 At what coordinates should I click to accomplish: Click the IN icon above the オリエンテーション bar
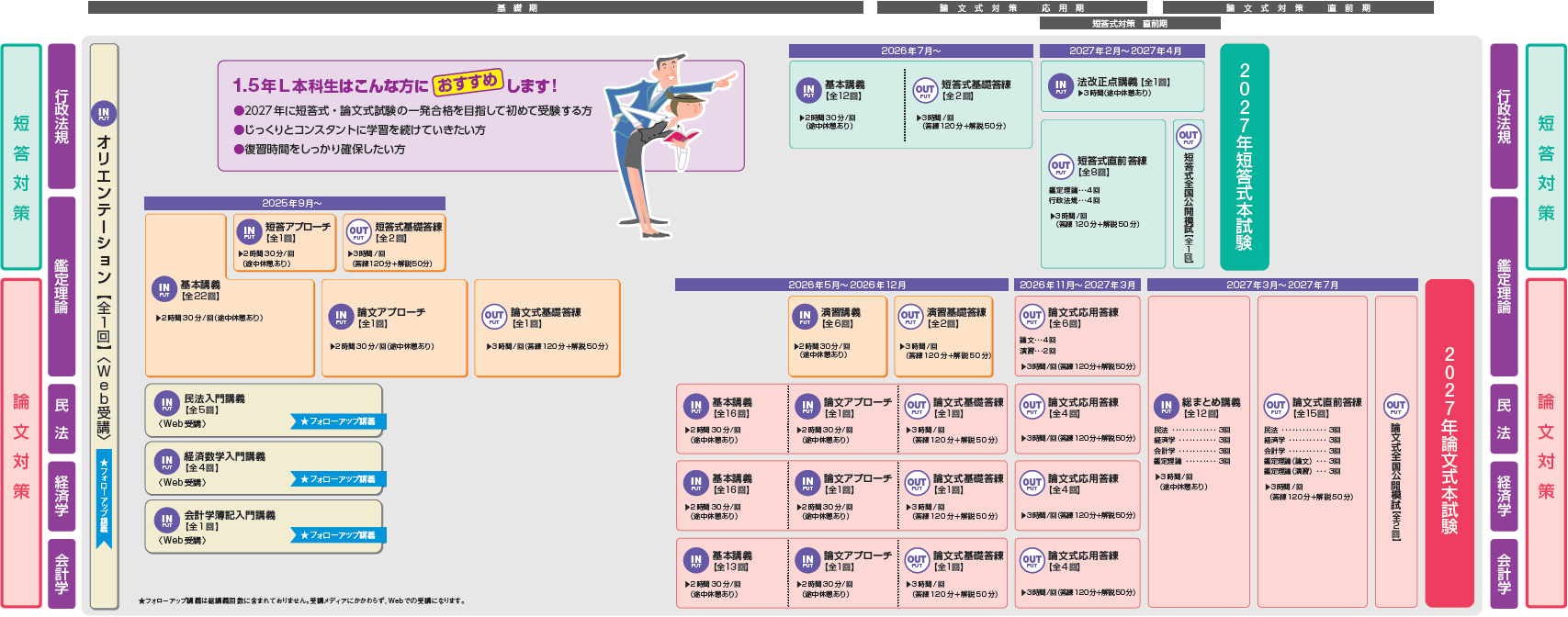pyautogui.click(x=104, y=114)
